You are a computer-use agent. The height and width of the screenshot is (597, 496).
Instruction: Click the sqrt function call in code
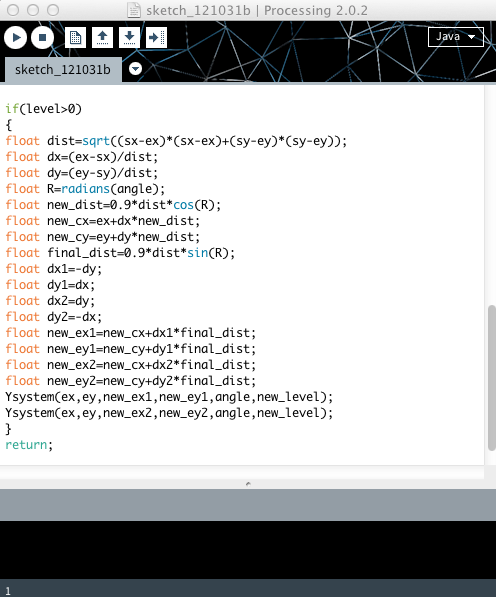pyautogui.click(x=96, y=141)
